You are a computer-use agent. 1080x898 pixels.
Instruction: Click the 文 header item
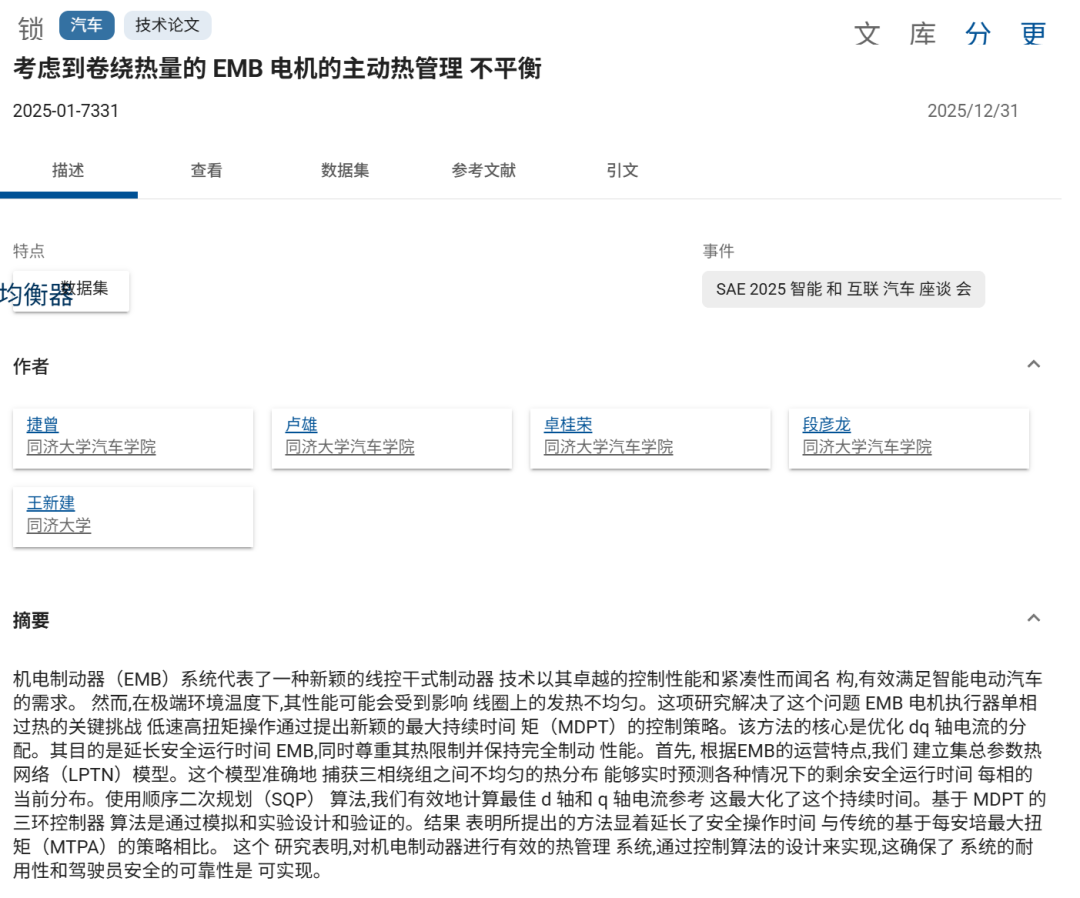(x=867, y=34)
